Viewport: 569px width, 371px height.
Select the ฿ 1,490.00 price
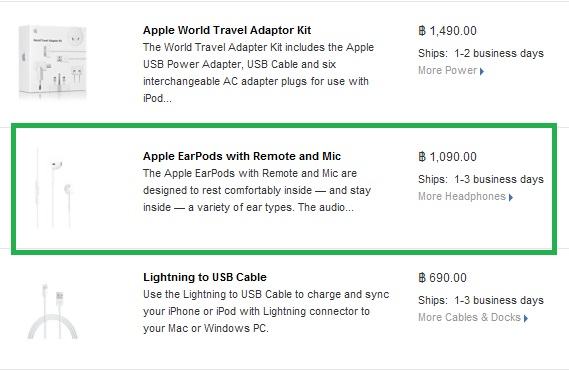447,31
